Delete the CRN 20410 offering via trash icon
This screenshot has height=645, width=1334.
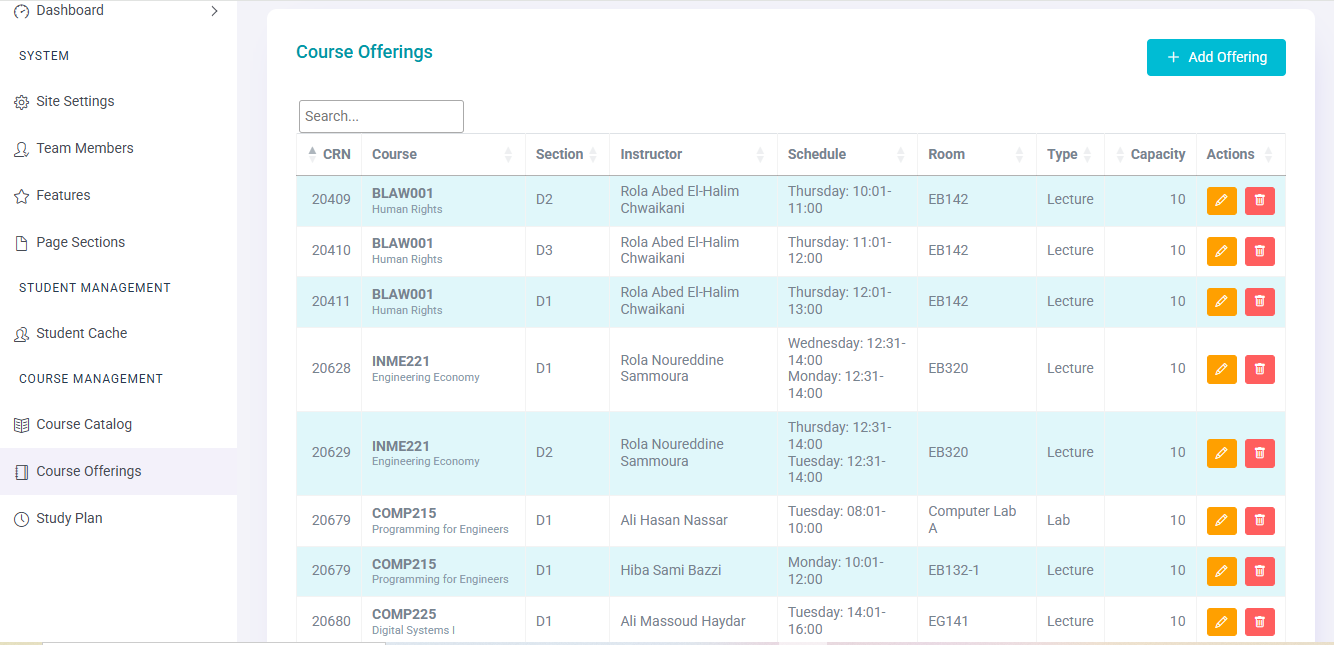1259,251
